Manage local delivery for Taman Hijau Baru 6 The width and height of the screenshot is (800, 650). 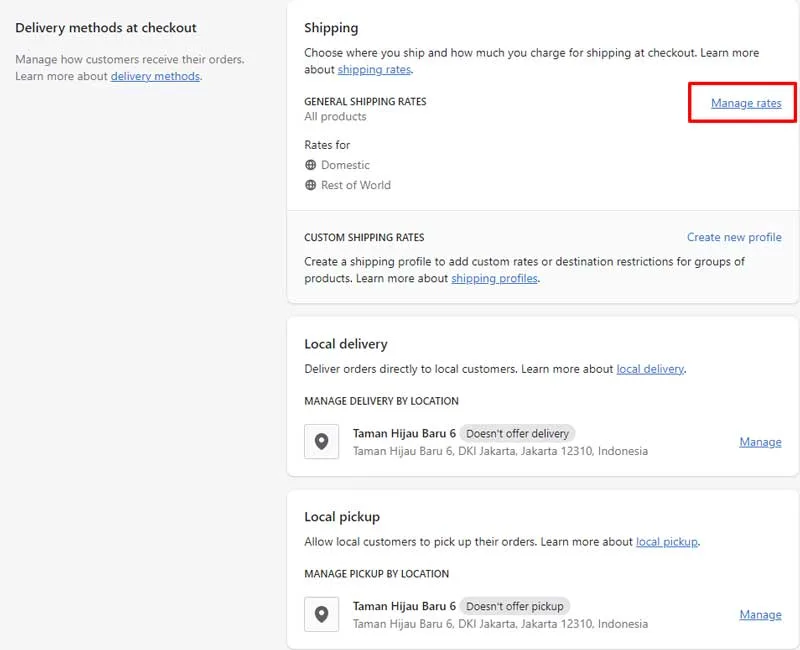point(760,442)
